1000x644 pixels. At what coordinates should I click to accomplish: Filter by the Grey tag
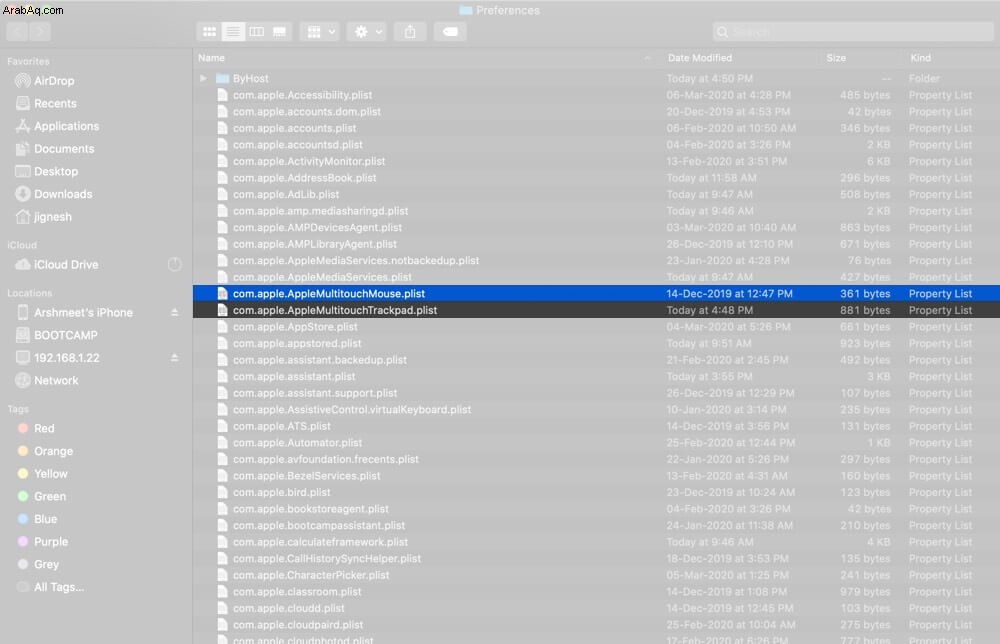point(38,564)
